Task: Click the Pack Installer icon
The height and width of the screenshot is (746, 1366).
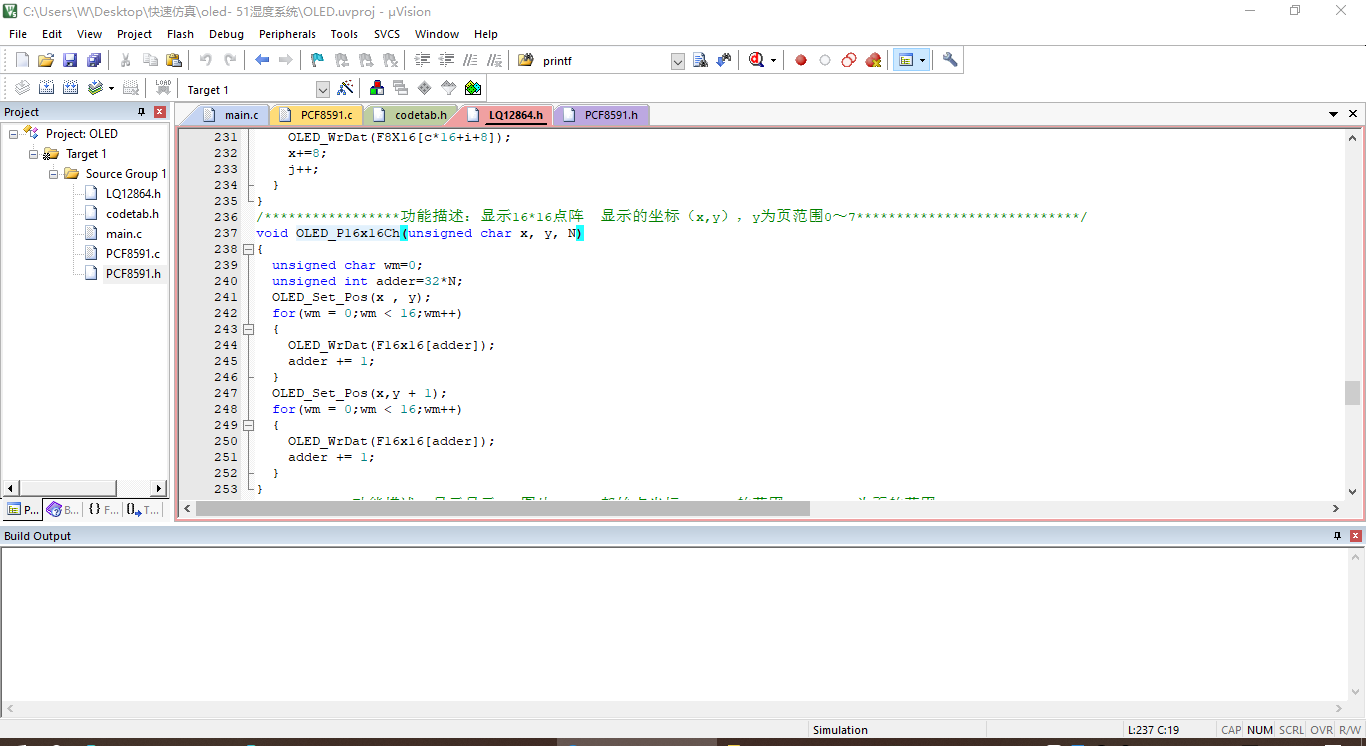Action: click(473, 88)
